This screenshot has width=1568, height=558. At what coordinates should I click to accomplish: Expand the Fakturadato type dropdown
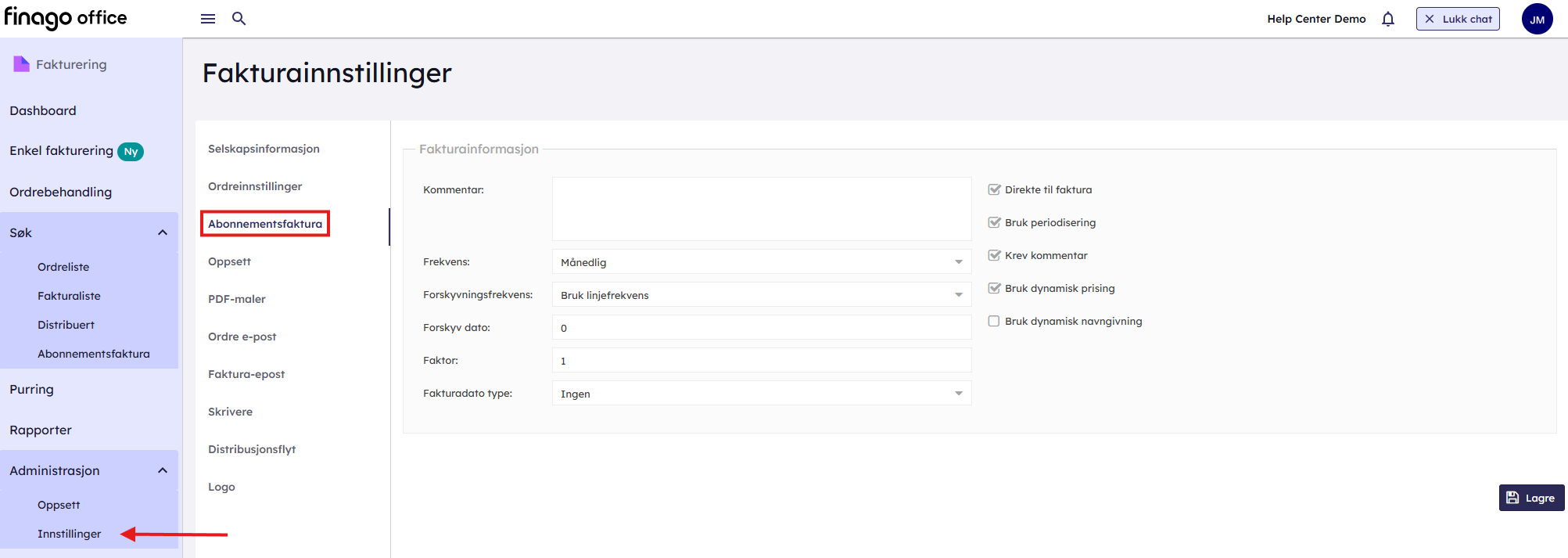(761, 394)
